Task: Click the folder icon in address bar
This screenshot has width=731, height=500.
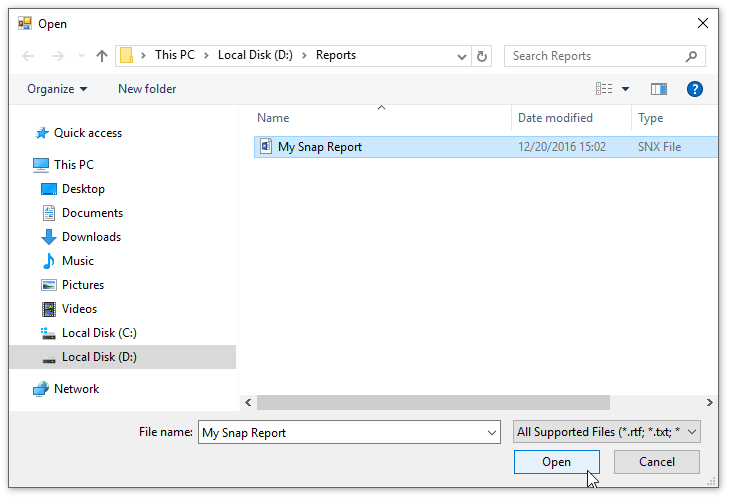Action: coord(126,55)
